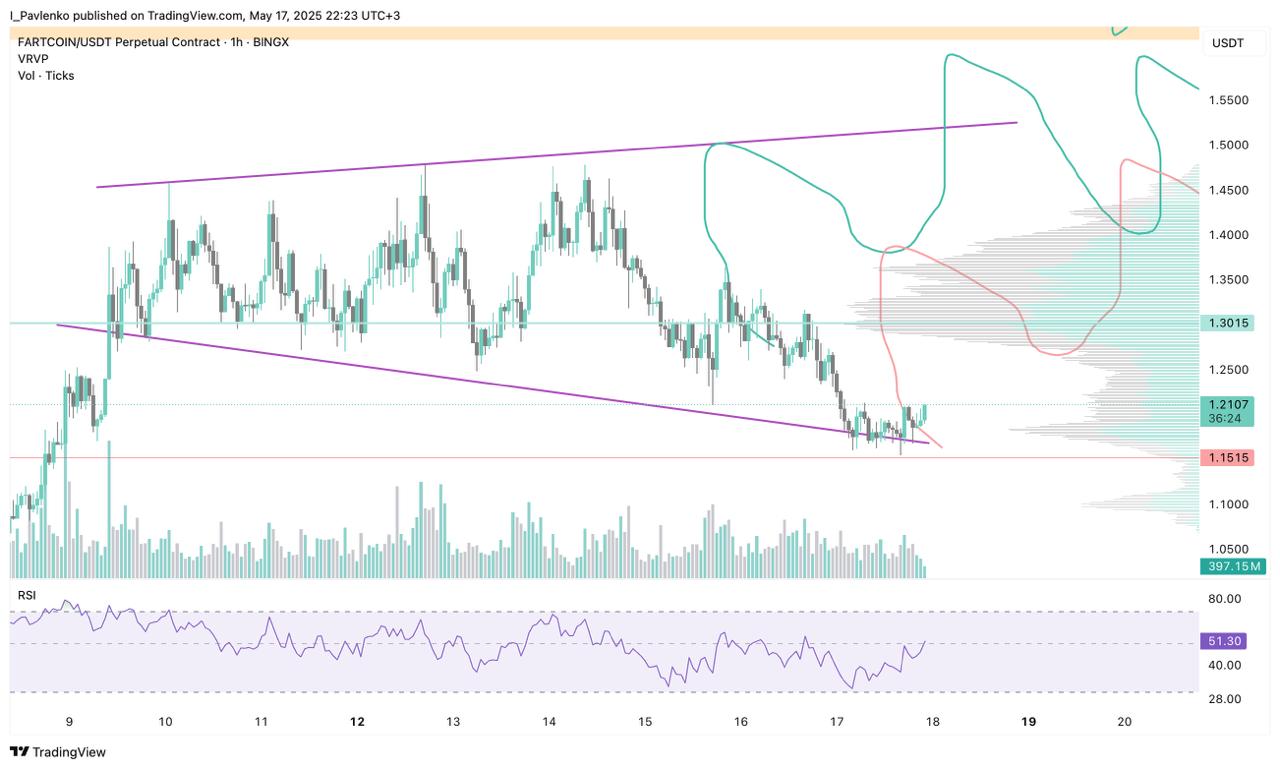The width and height of the screenshot is (1280, 769).
Task: Click the 80.00 RSI axis label
Action: [1225, 599]
